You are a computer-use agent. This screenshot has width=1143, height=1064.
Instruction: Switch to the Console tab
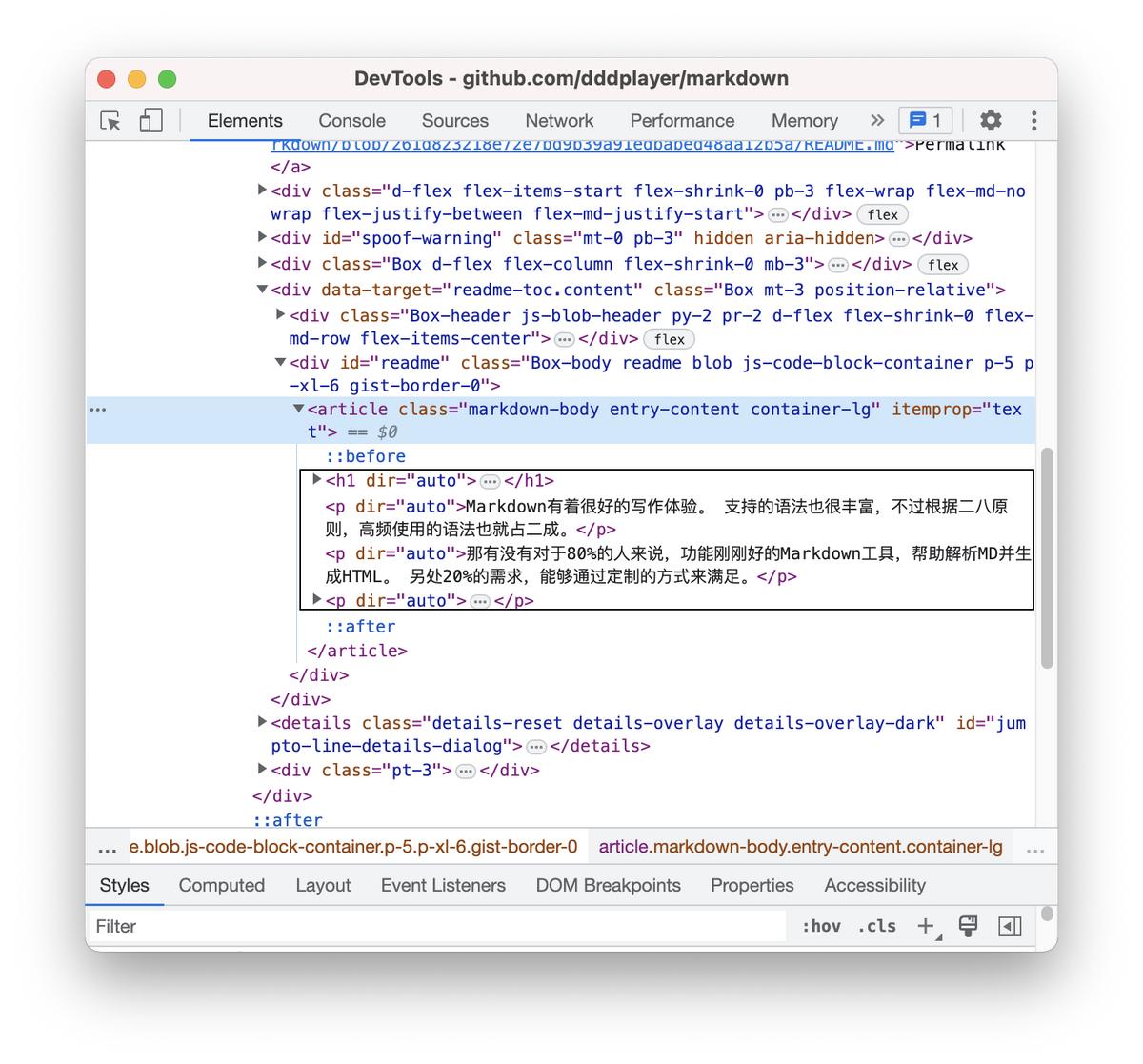click(x=351, y=120)
